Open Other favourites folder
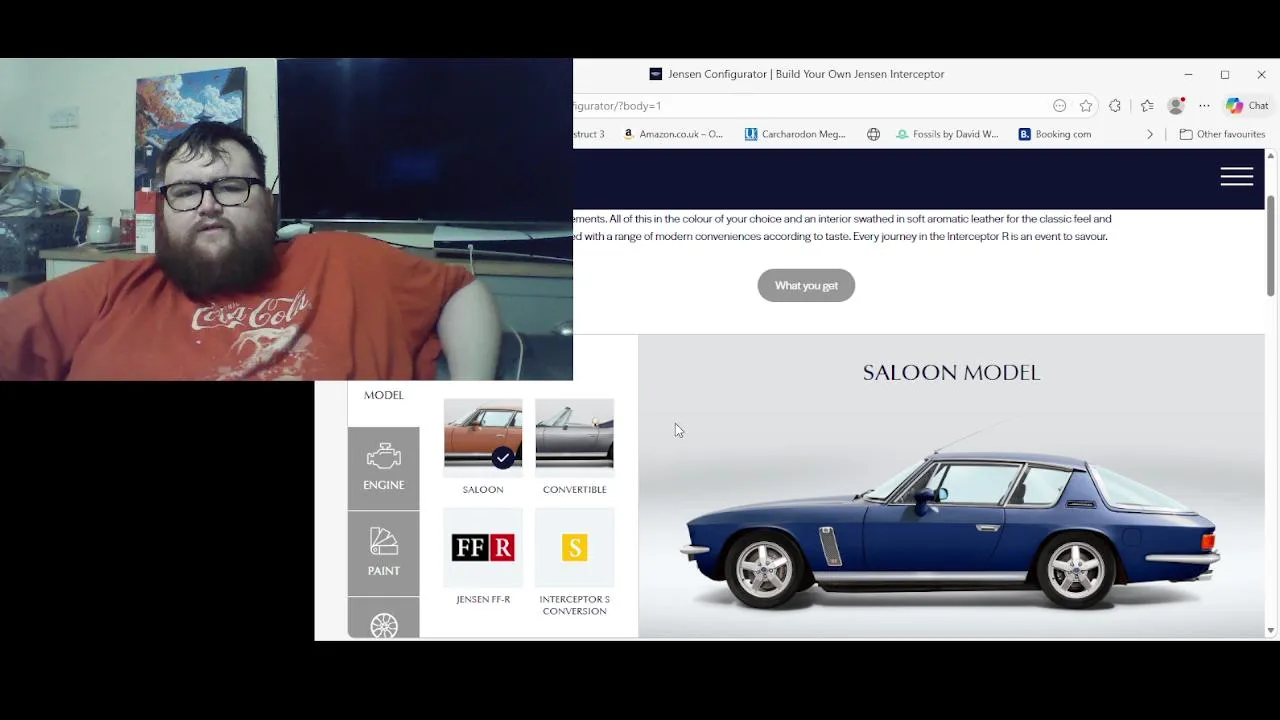The image size is (1280, 720). (x=1222, y=134)
